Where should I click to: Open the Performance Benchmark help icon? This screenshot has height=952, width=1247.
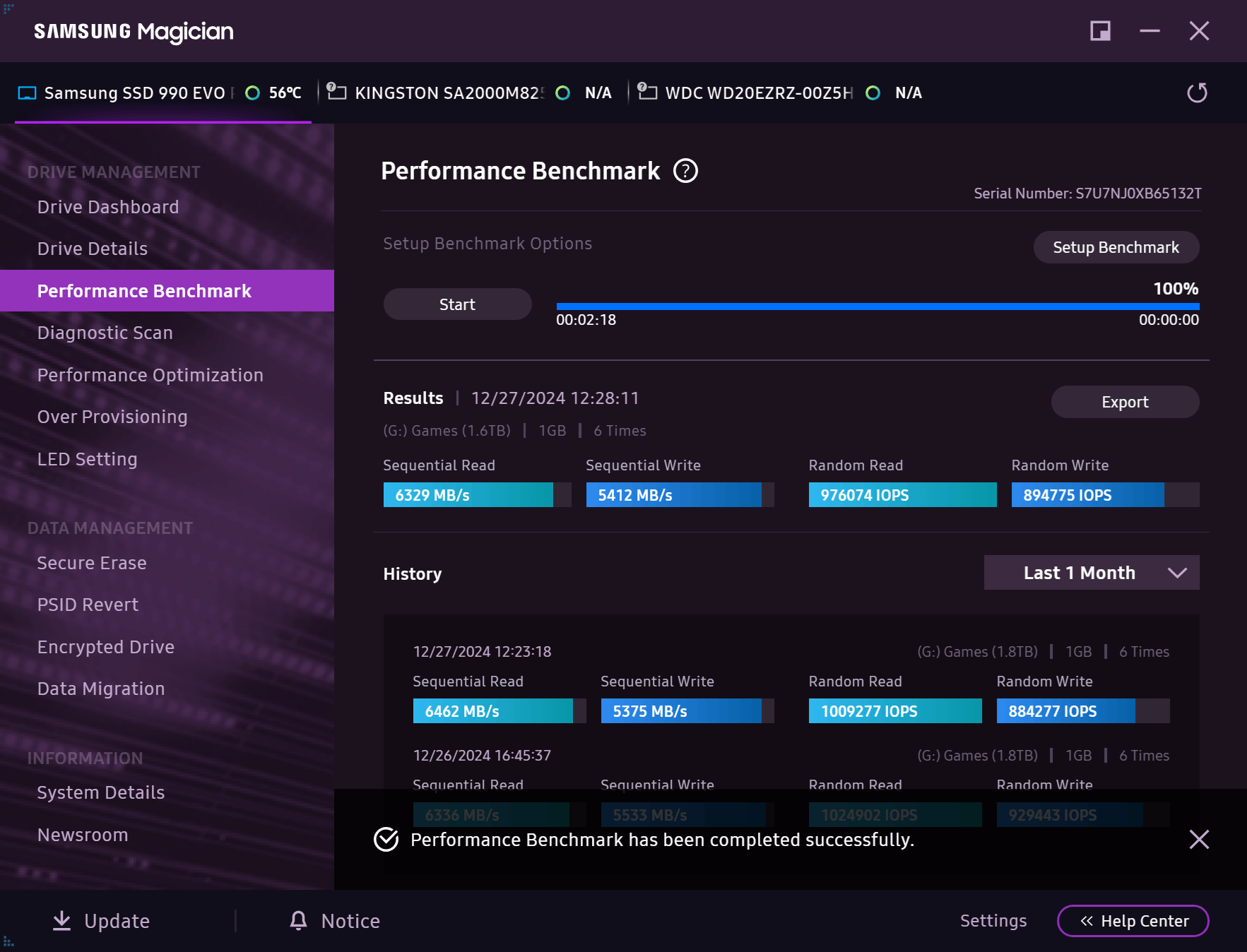(685, 171)
